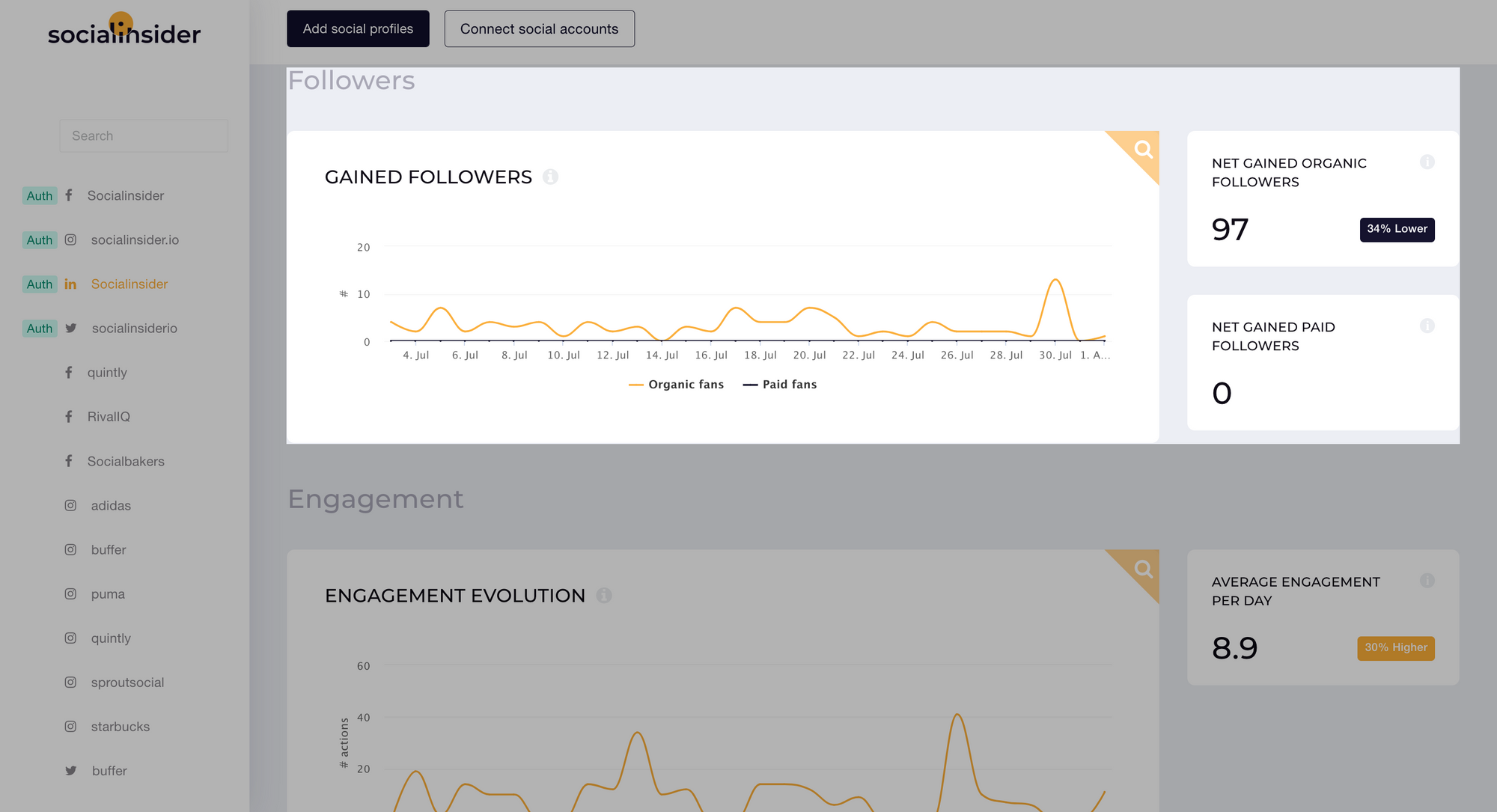Click the Followers section heading
This screenshot has width=1497, height=812.
click(x=351, y=80)
